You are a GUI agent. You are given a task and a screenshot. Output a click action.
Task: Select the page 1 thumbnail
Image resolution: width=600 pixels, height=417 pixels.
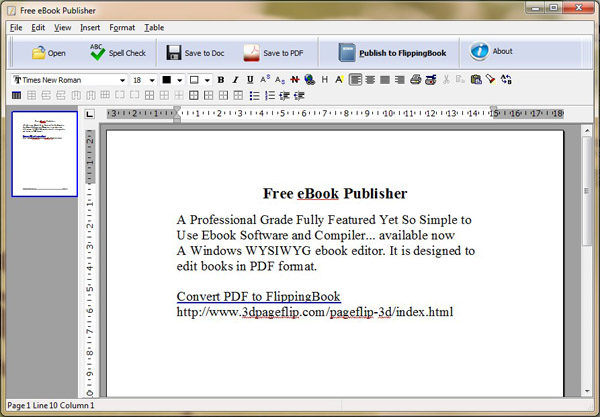click(x=44, y=154)
